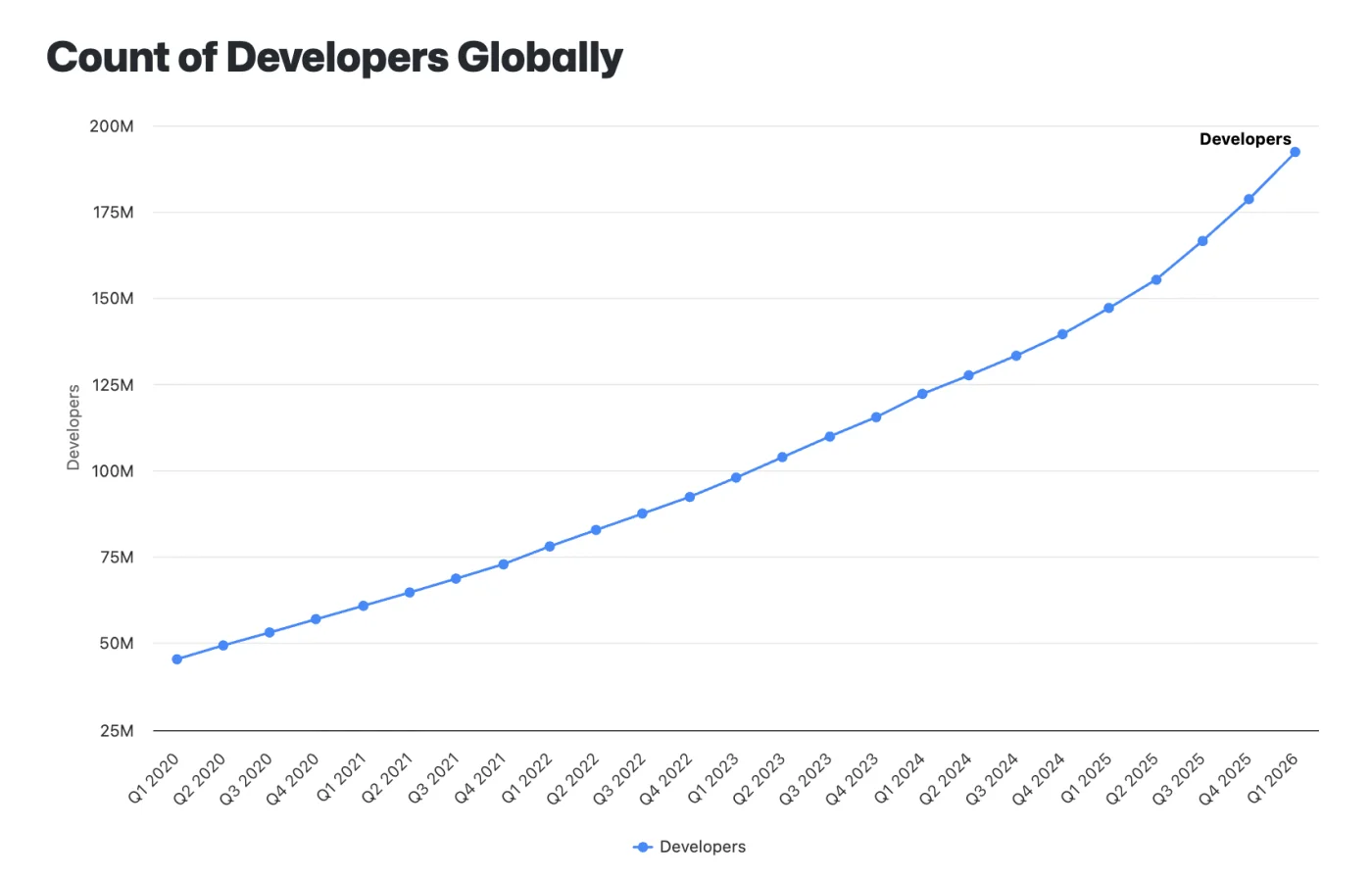The image size is (1372, 878).
Task: Click the vertical 'Developers' y-axis title
Action: 73,427
